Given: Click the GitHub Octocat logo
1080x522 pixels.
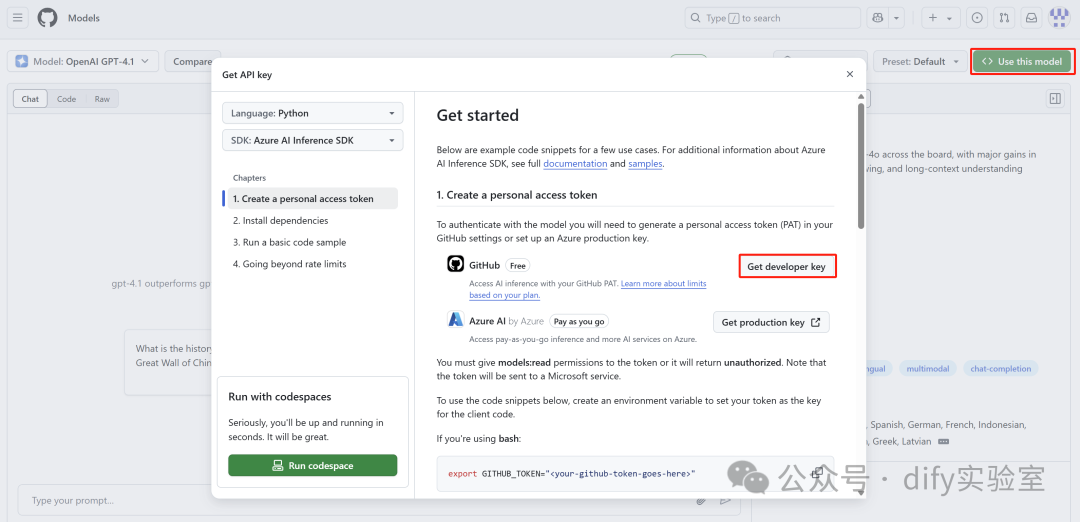Looking at the screenshot, I should (x=48, y=18).
